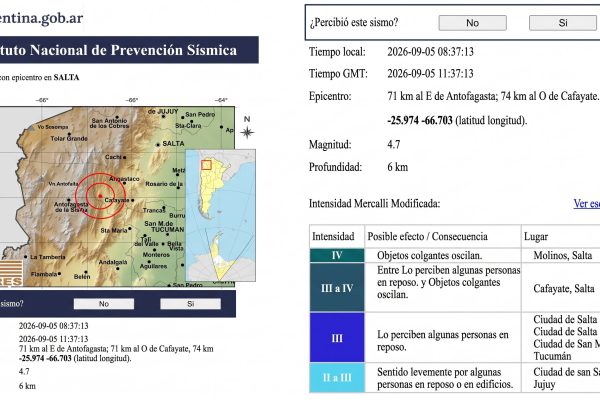This screenshot has width=600, height=400.
Task: Click the Magnitud value 4.7 in the right panel
Action: pos(394,145)
